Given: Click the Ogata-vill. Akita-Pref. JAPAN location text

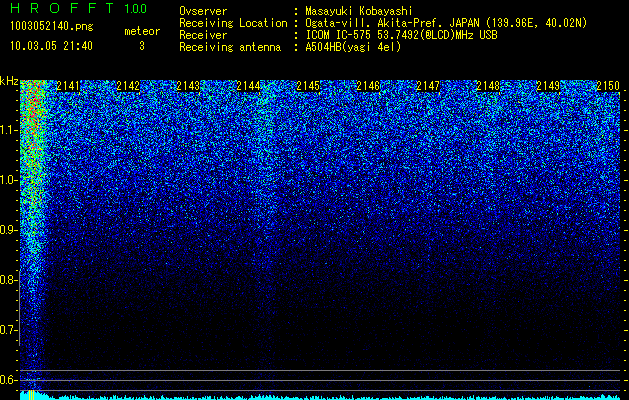Looking at the screenshot, I should click(446, 23).
